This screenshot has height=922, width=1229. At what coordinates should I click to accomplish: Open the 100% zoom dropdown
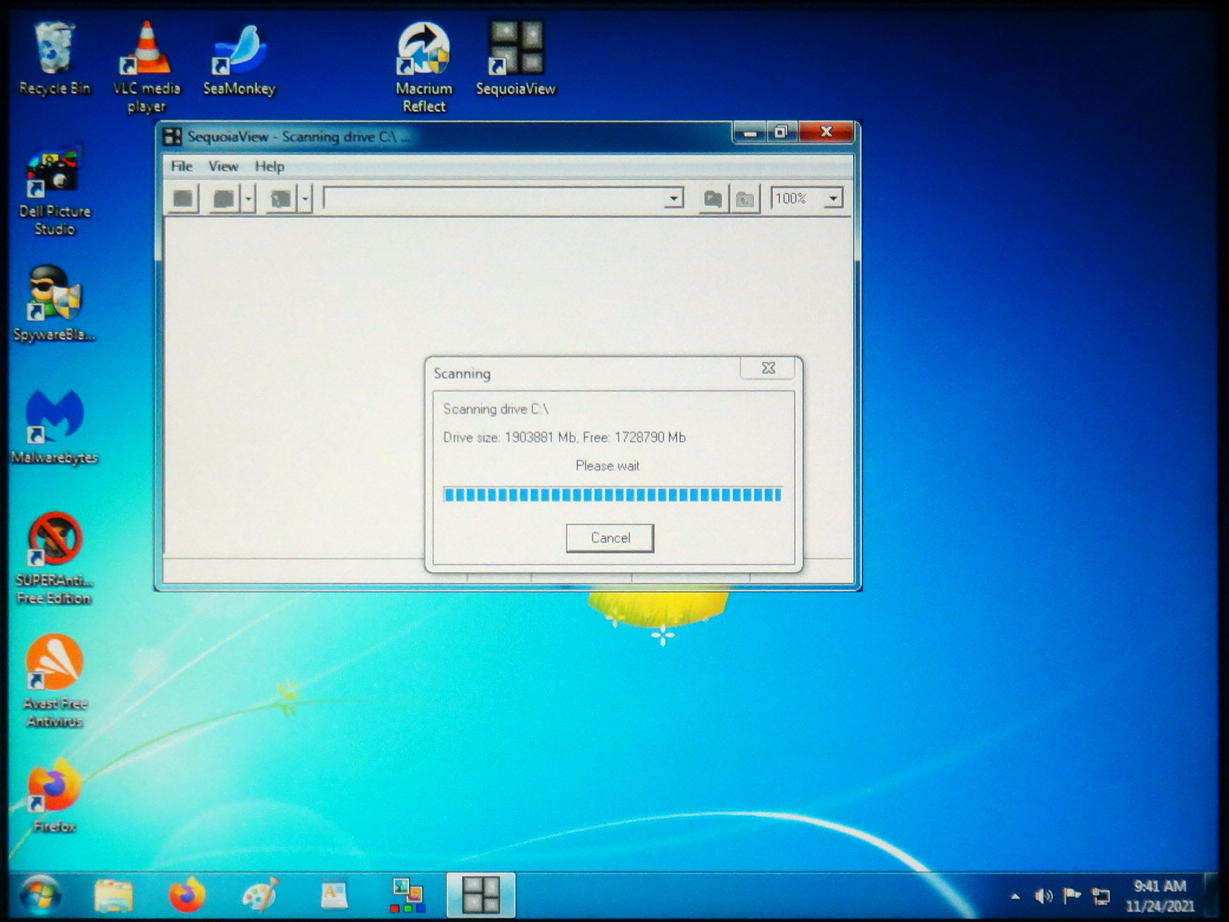(833, 199)
